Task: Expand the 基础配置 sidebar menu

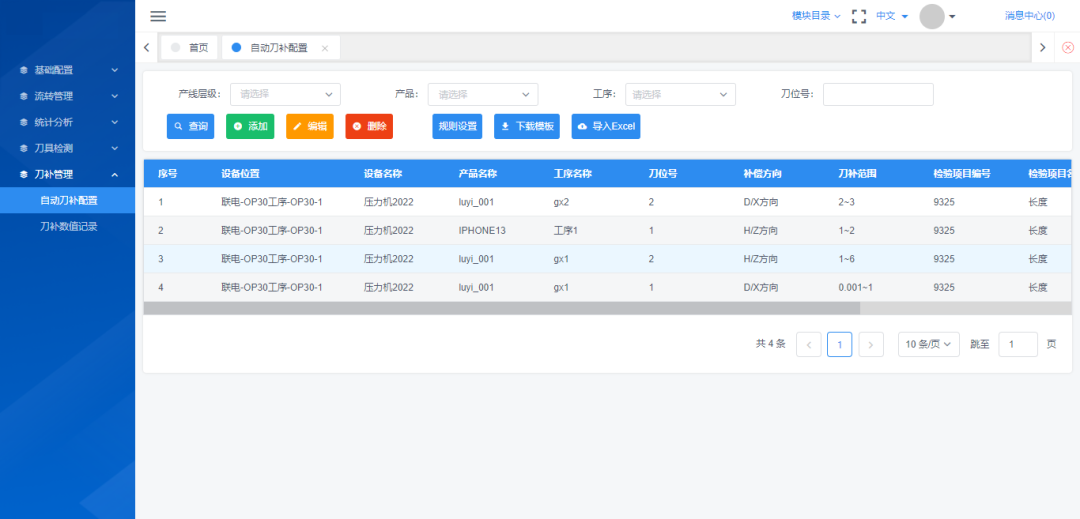Action: point(68,70)
